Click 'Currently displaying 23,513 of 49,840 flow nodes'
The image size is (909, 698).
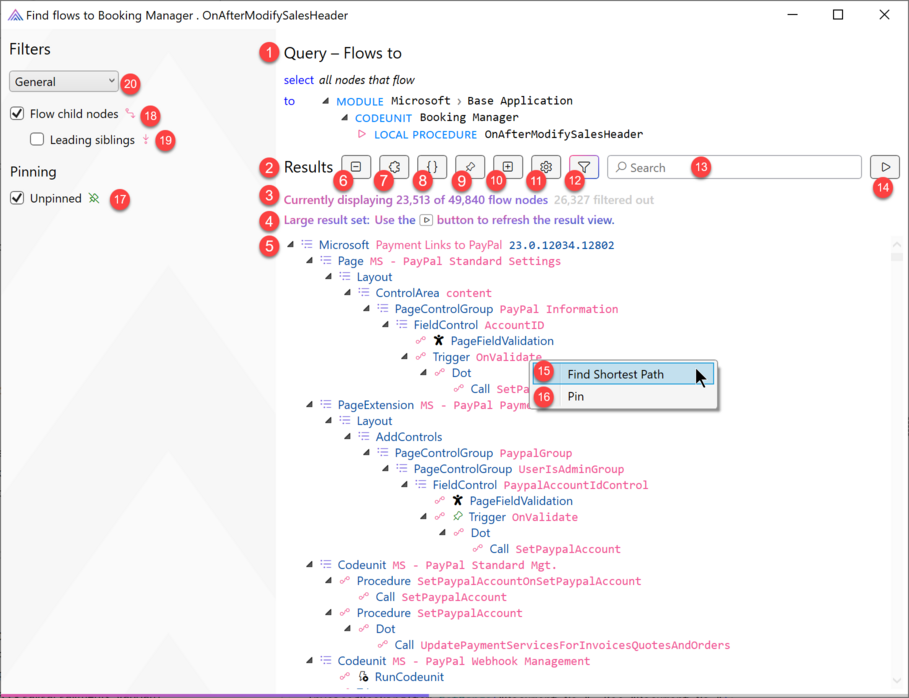point(416,200)
